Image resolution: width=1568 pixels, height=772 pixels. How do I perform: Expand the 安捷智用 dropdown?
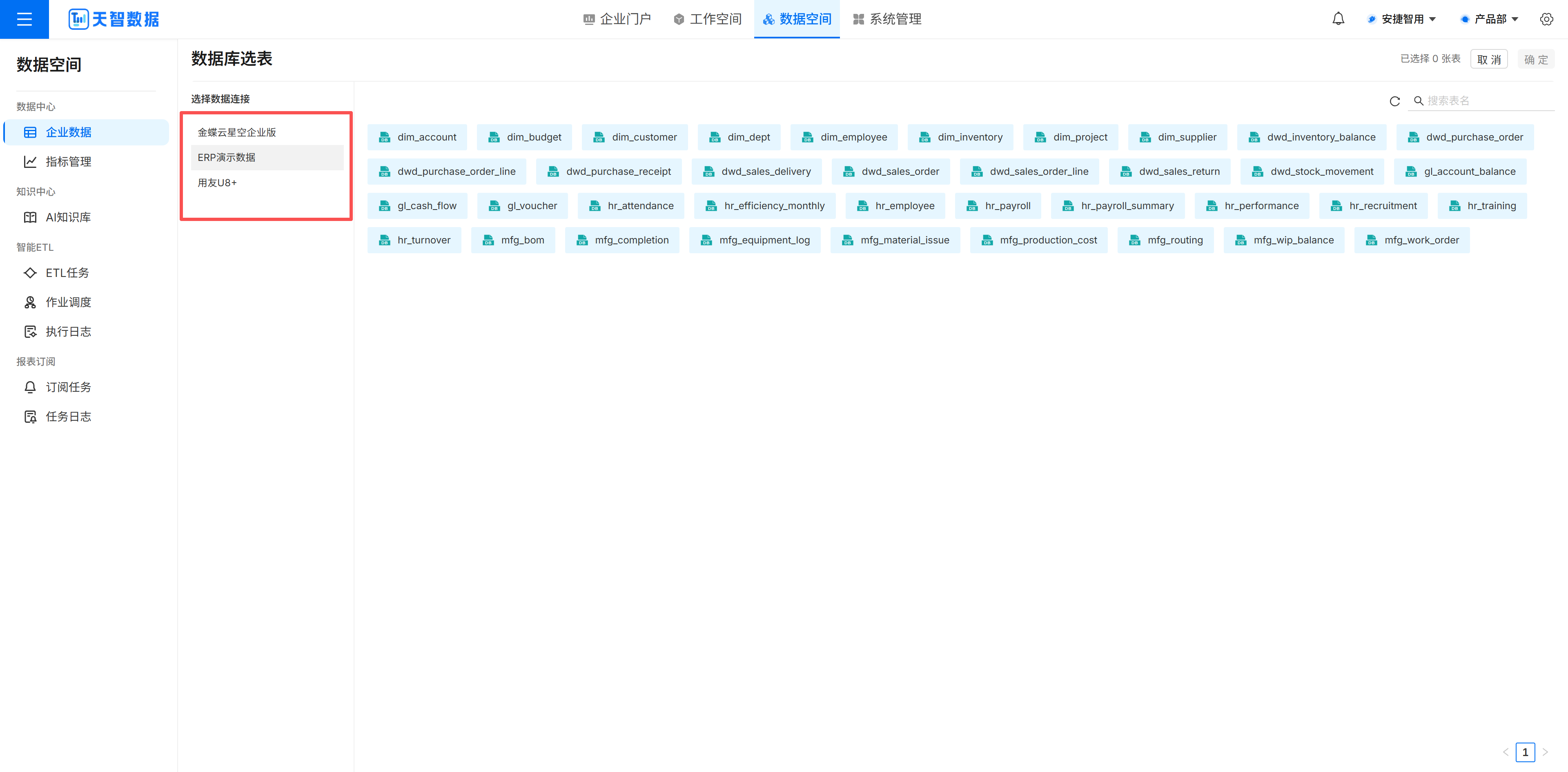coord(1402,19)
